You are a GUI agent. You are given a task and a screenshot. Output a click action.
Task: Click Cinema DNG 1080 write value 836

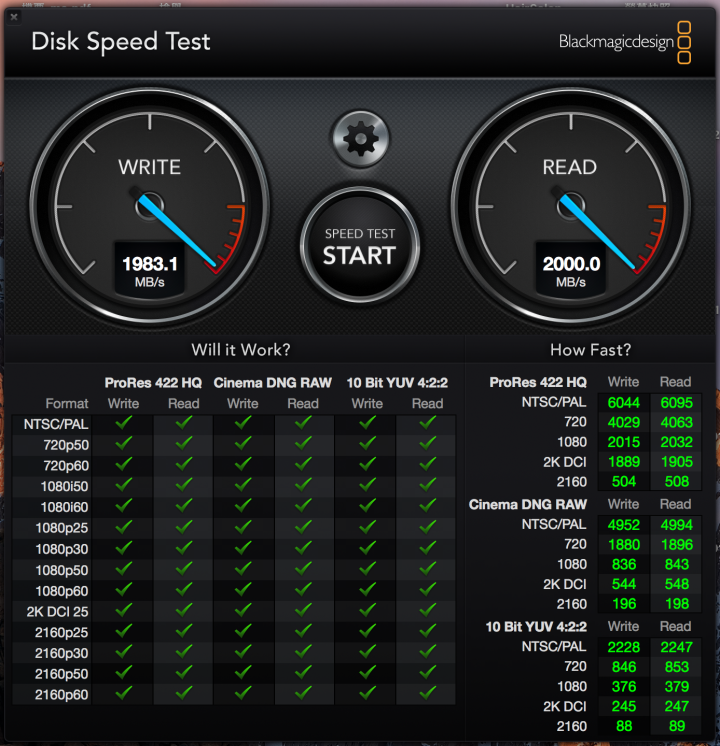click(x=623, y=564)
